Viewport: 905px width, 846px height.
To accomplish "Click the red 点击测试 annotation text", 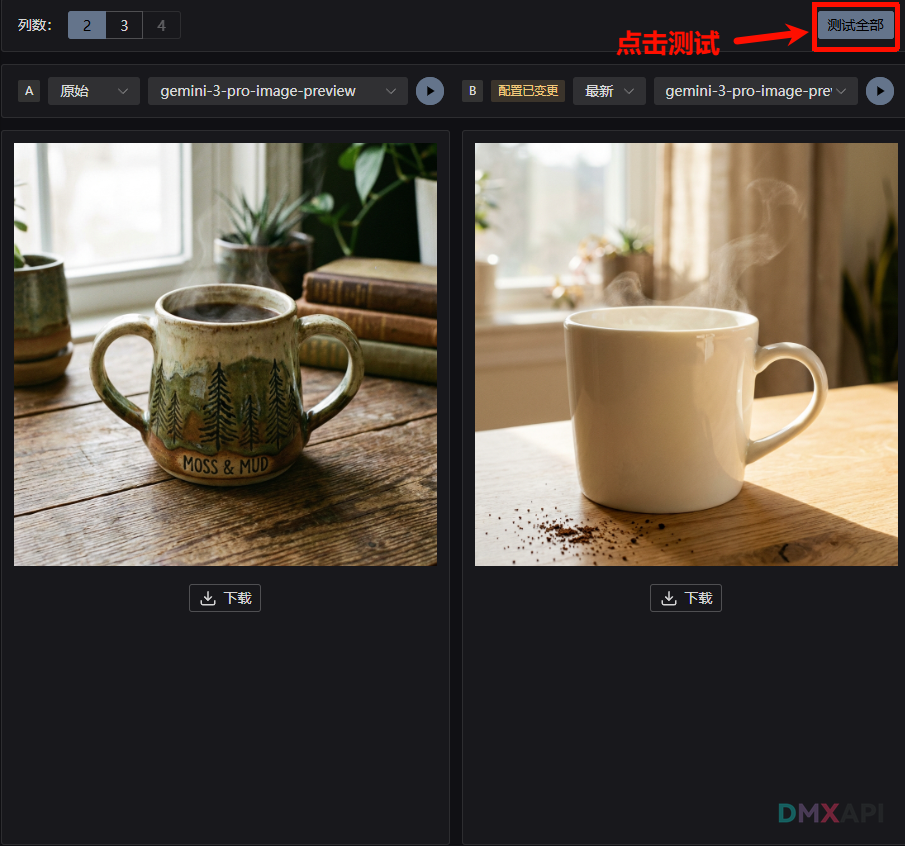I will pos(667,43).
